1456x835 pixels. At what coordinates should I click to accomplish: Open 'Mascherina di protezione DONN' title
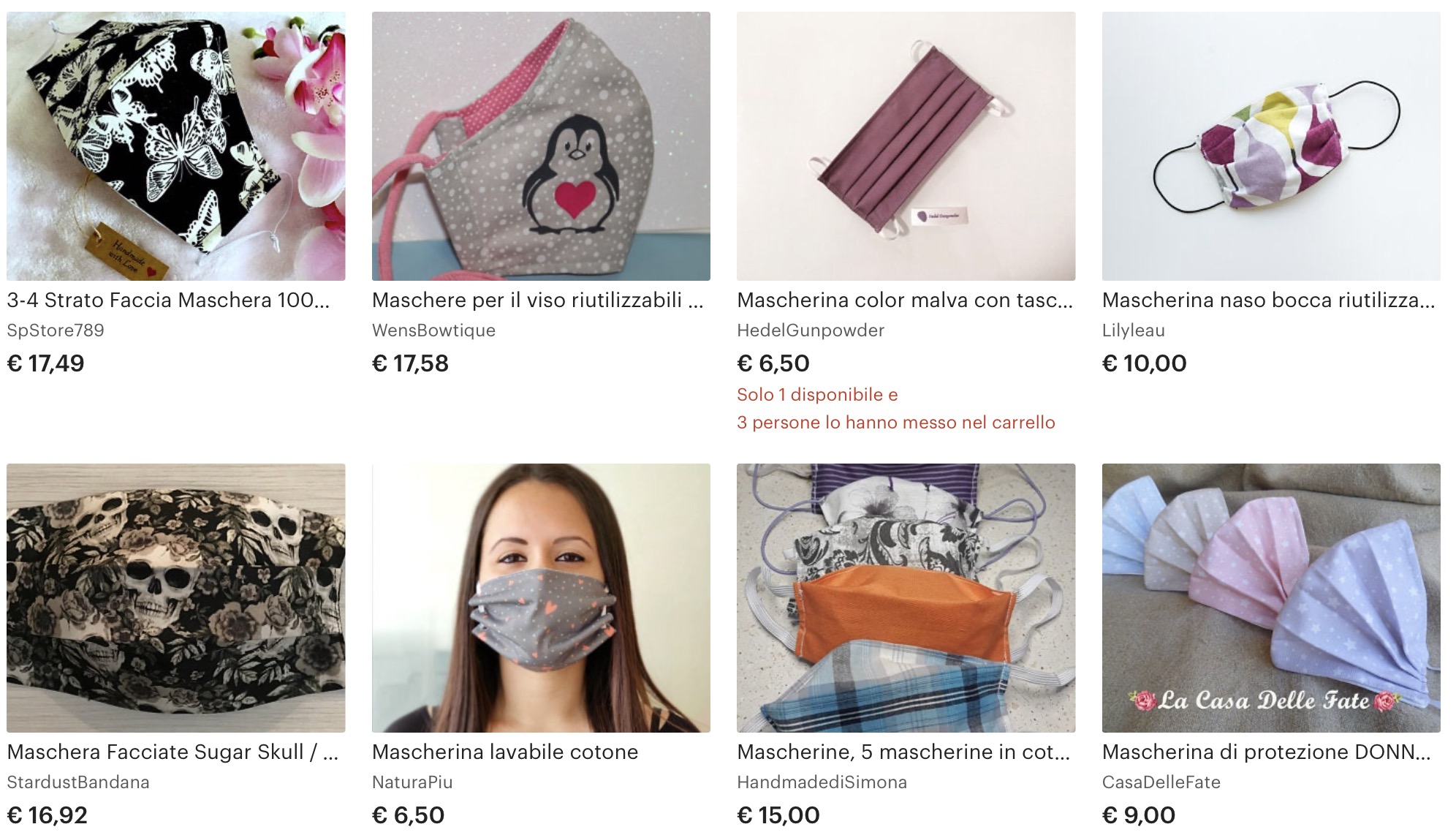[1267, 752]
